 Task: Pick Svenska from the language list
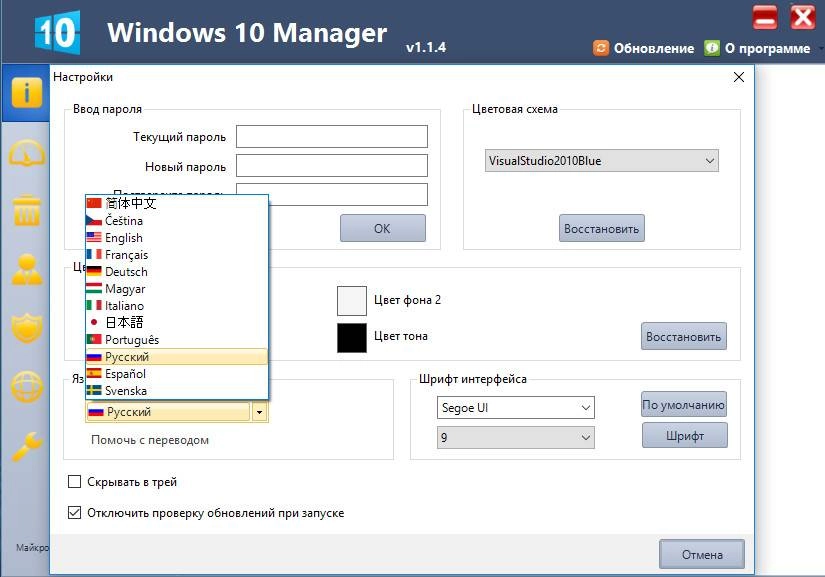(x=177, y=391)
